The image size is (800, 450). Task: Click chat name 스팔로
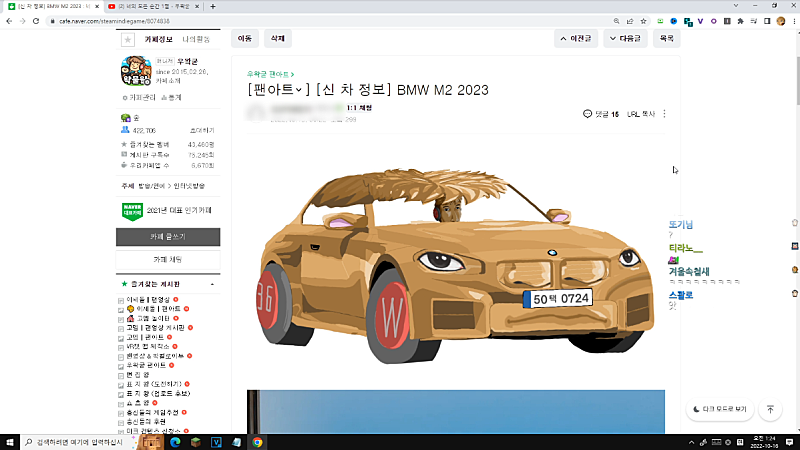tap(681, 295)
